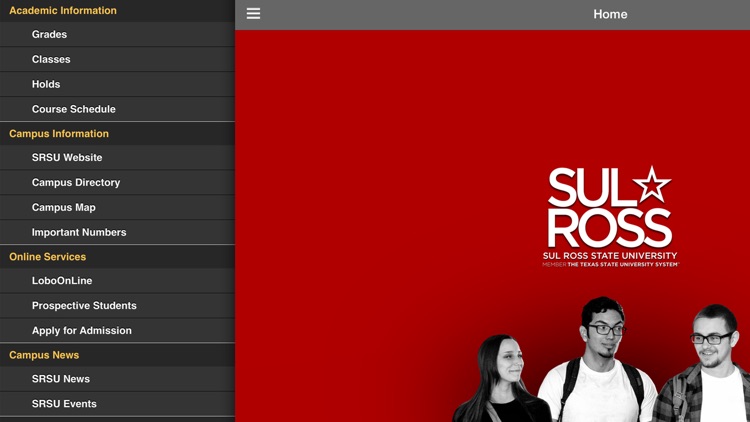The width and height of the screenshot is (750, 422).
Task: Toggle the hamburger menu icon
Action: (x=253, y=14)
